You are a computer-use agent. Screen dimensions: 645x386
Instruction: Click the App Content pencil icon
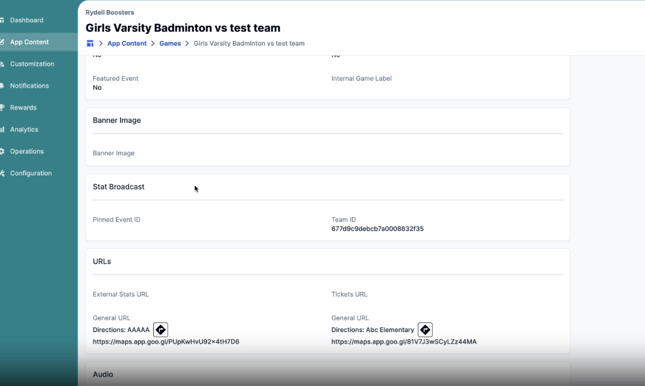2,42
